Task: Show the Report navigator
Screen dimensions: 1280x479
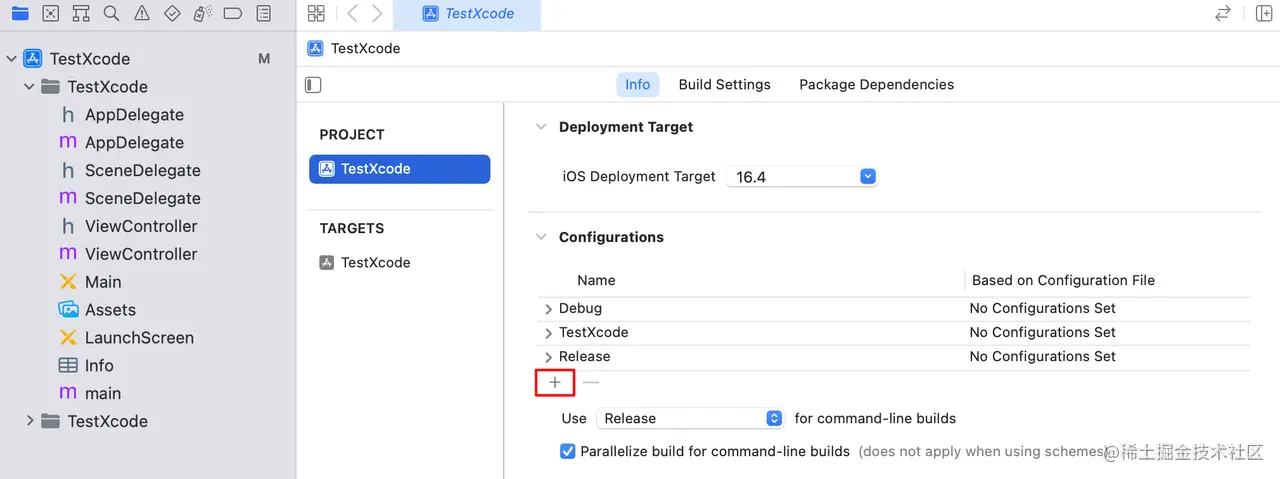Action: click(264, 14)
